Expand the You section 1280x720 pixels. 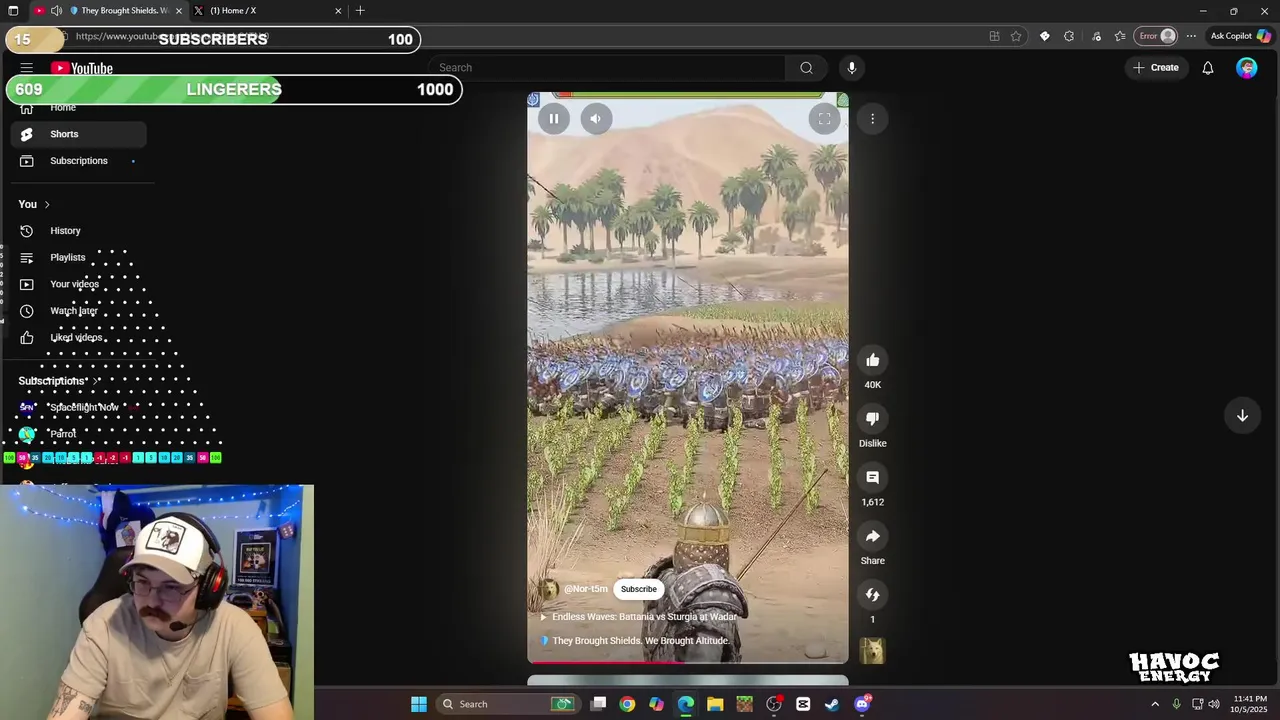pos(35,204)
